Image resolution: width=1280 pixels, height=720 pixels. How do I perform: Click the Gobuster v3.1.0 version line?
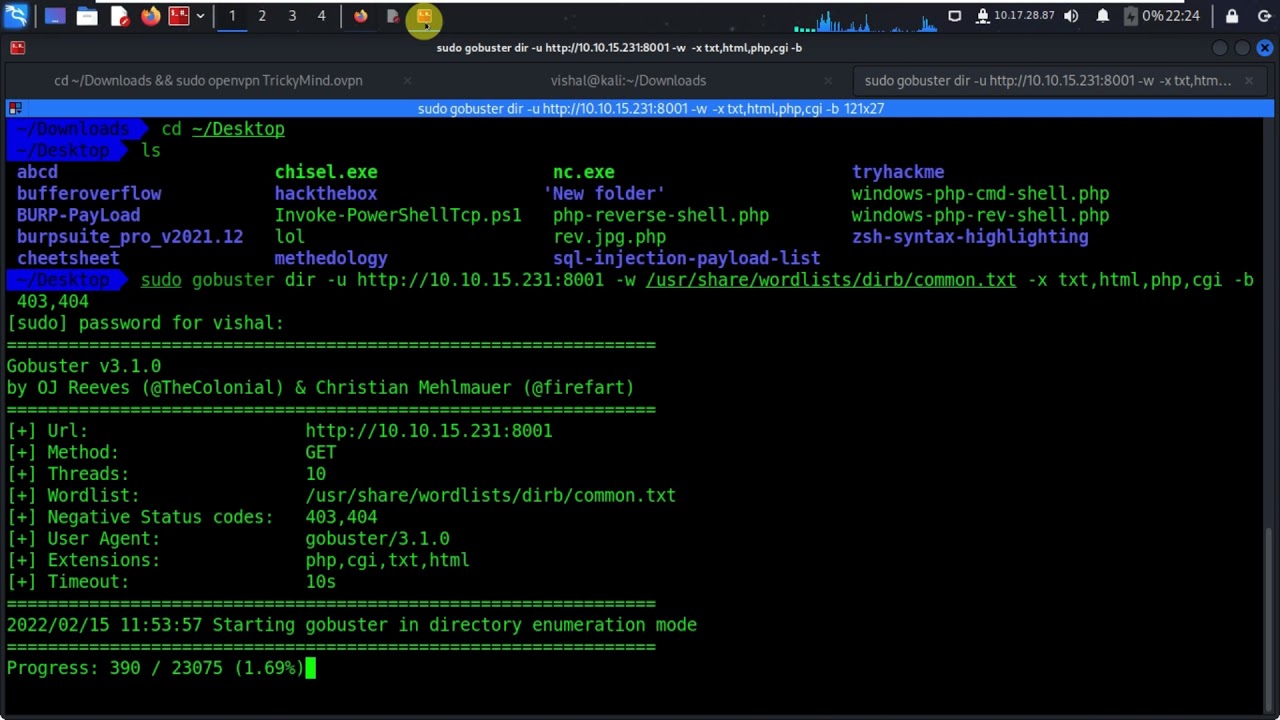84,366
